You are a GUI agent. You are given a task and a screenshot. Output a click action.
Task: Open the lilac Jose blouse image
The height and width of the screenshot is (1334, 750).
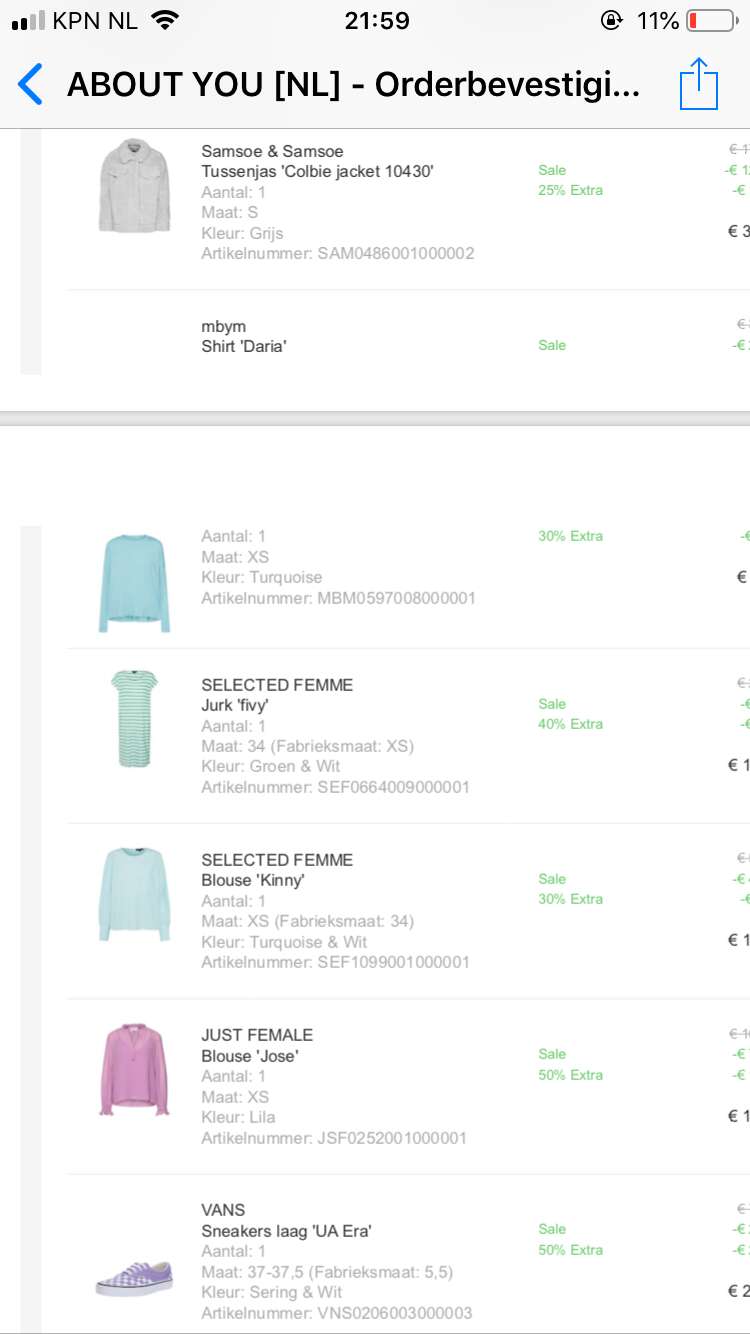click(x=134, y=1069)
